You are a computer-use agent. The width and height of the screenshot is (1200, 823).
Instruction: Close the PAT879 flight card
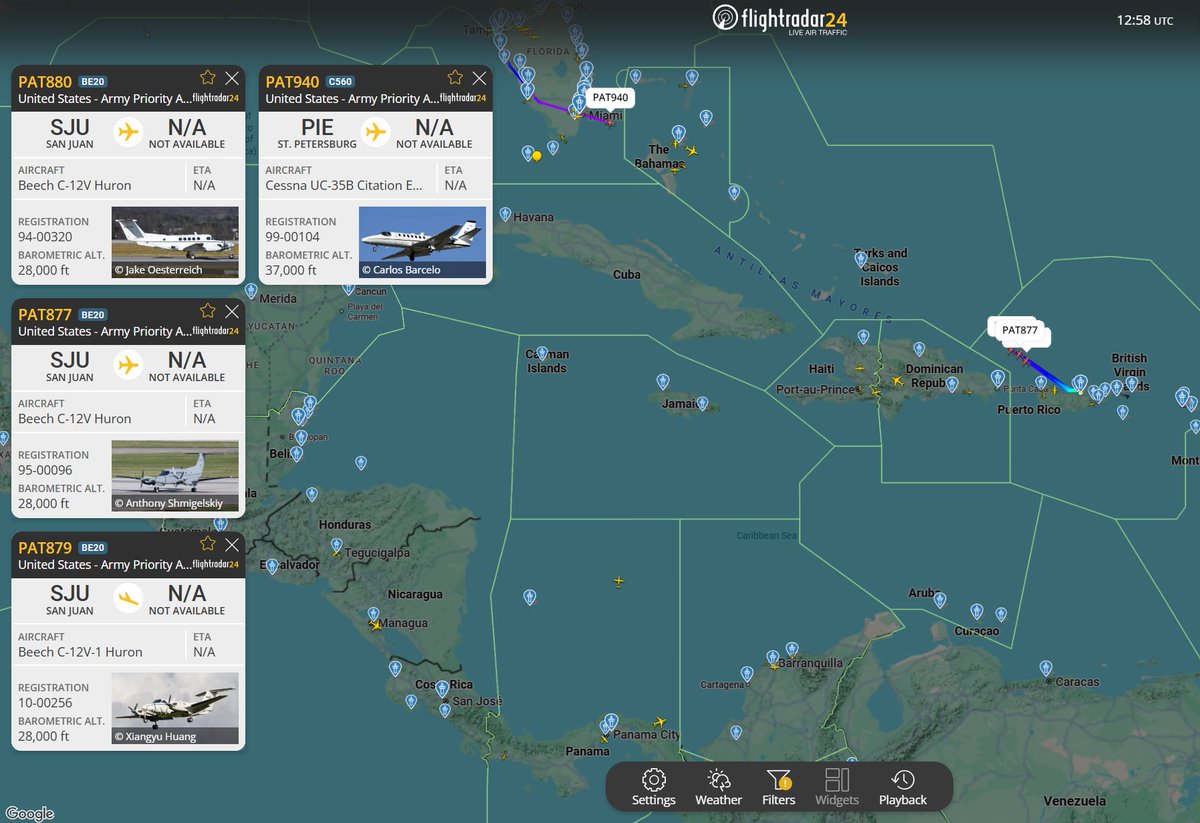pos(232,544)
